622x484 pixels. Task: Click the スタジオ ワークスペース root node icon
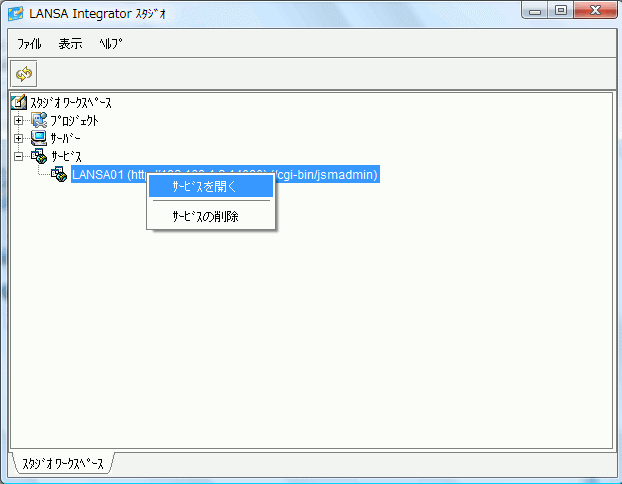click(x=19, y=102)
